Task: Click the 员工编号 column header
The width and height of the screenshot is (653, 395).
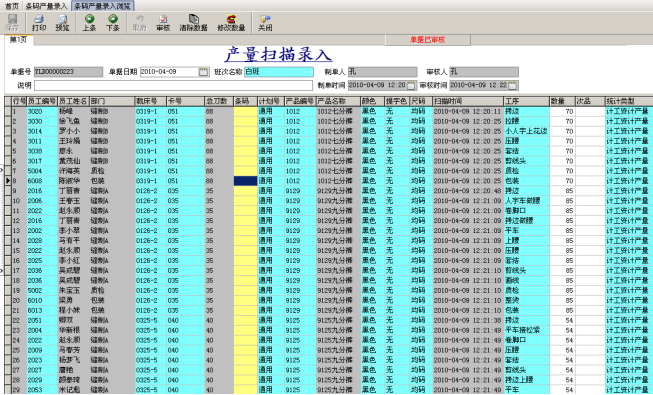Action: [x=42, y=101]
